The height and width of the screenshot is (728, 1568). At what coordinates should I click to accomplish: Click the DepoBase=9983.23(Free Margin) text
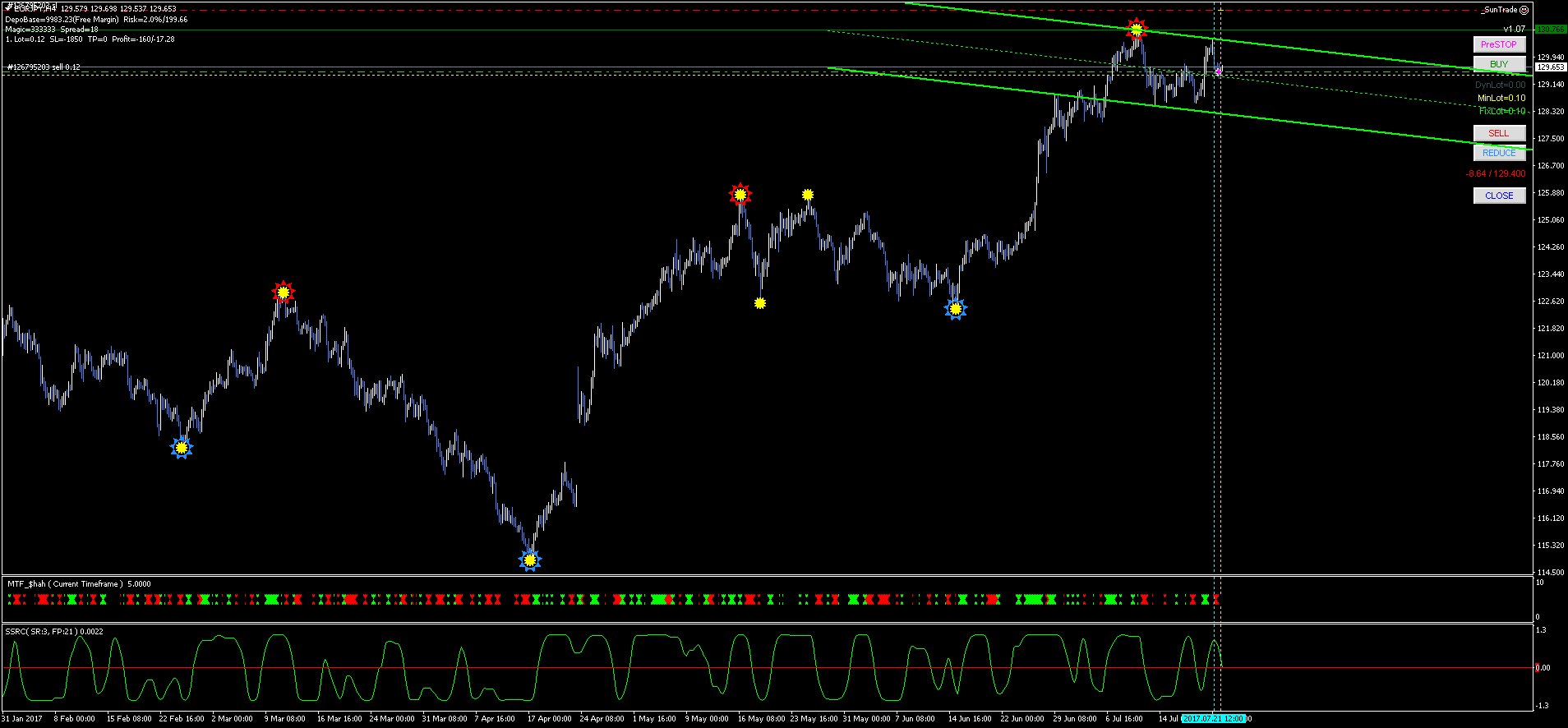point(62,19)
